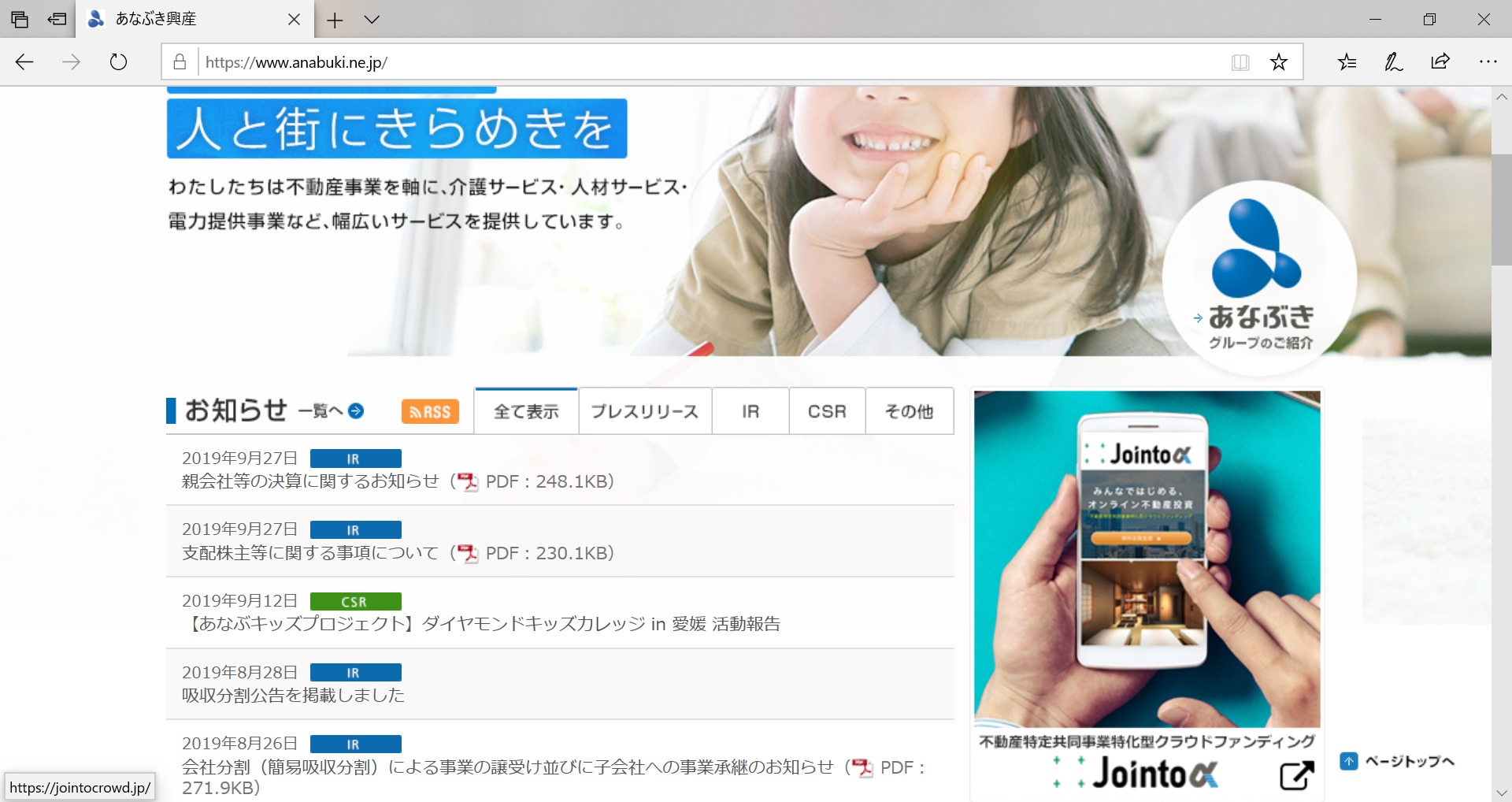Select the その他 tab
This screenshot has width=1512, height=802.
909,411
